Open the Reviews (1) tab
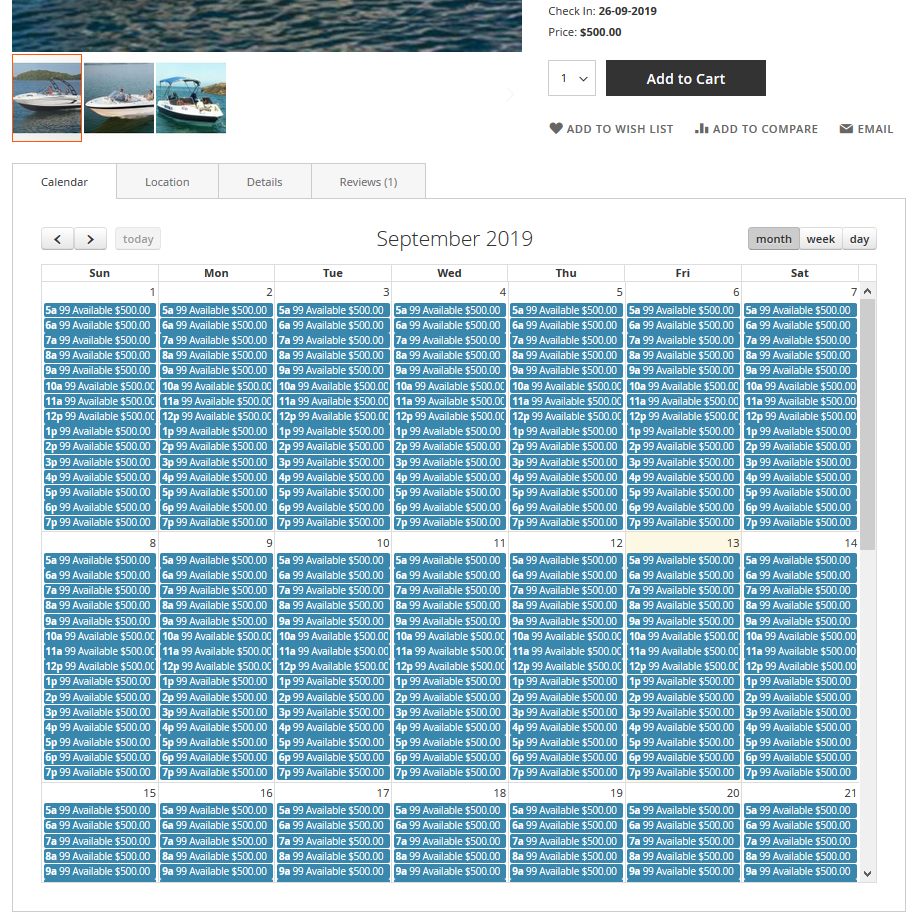920x920 pixels. pos(368,182)
